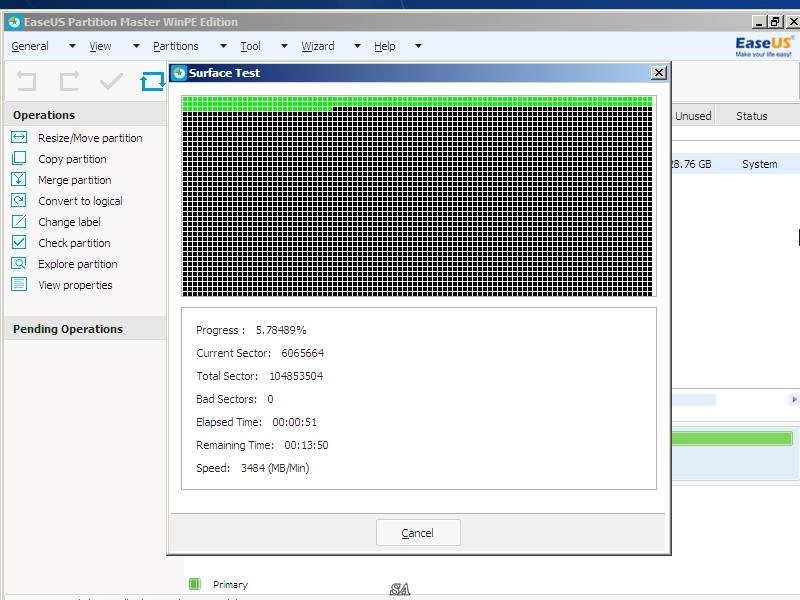This screenshot has height=600, width=800.
Task: Click the Apply checkmark toolbar icon
Action: 111,81
